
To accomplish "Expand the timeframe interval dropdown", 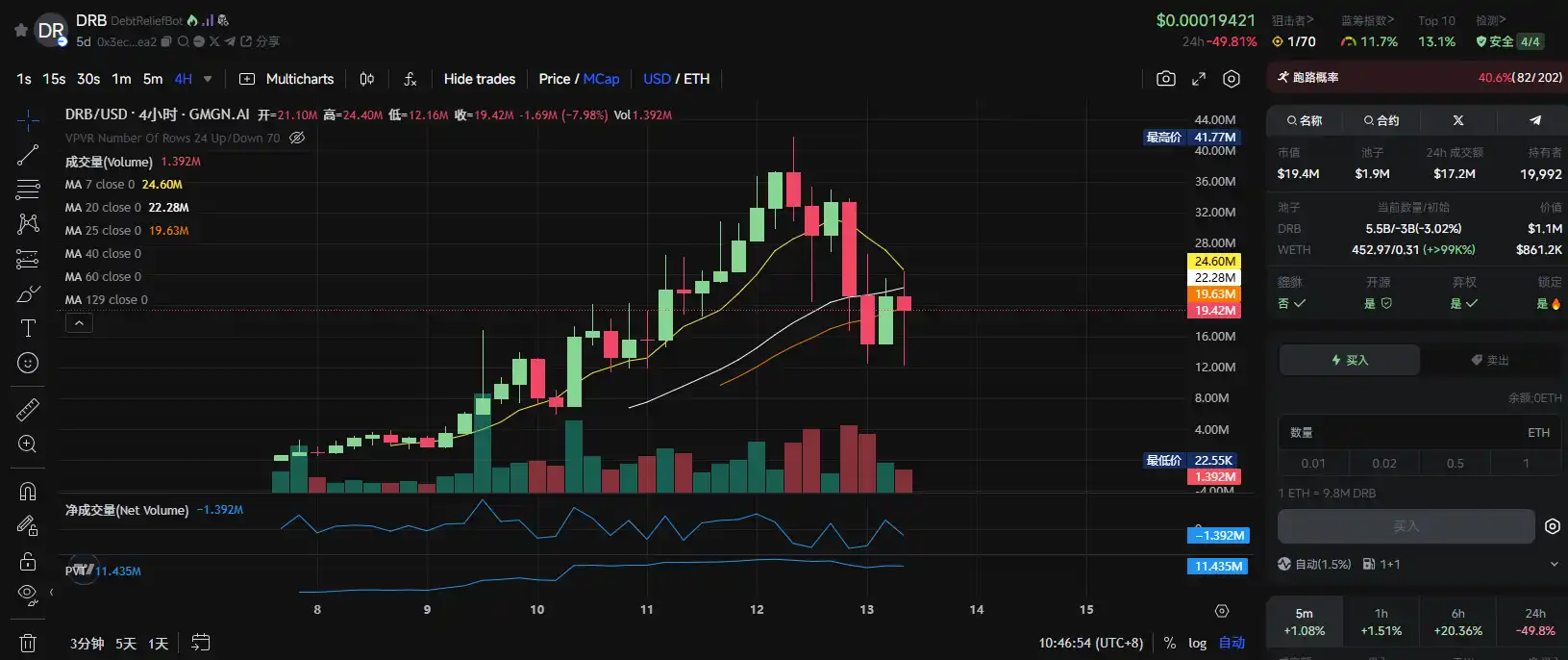I will tap(208, 79).
